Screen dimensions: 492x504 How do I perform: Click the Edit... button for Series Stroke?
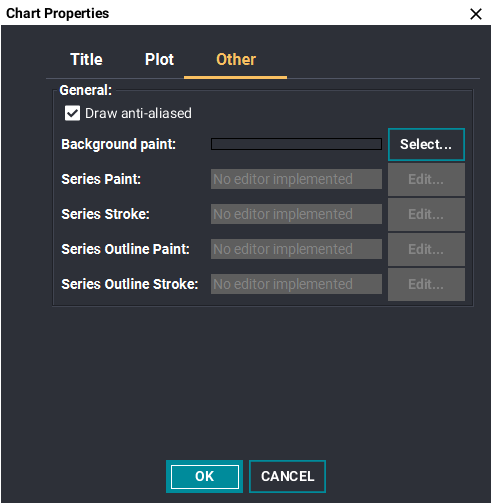coord(426,215)
